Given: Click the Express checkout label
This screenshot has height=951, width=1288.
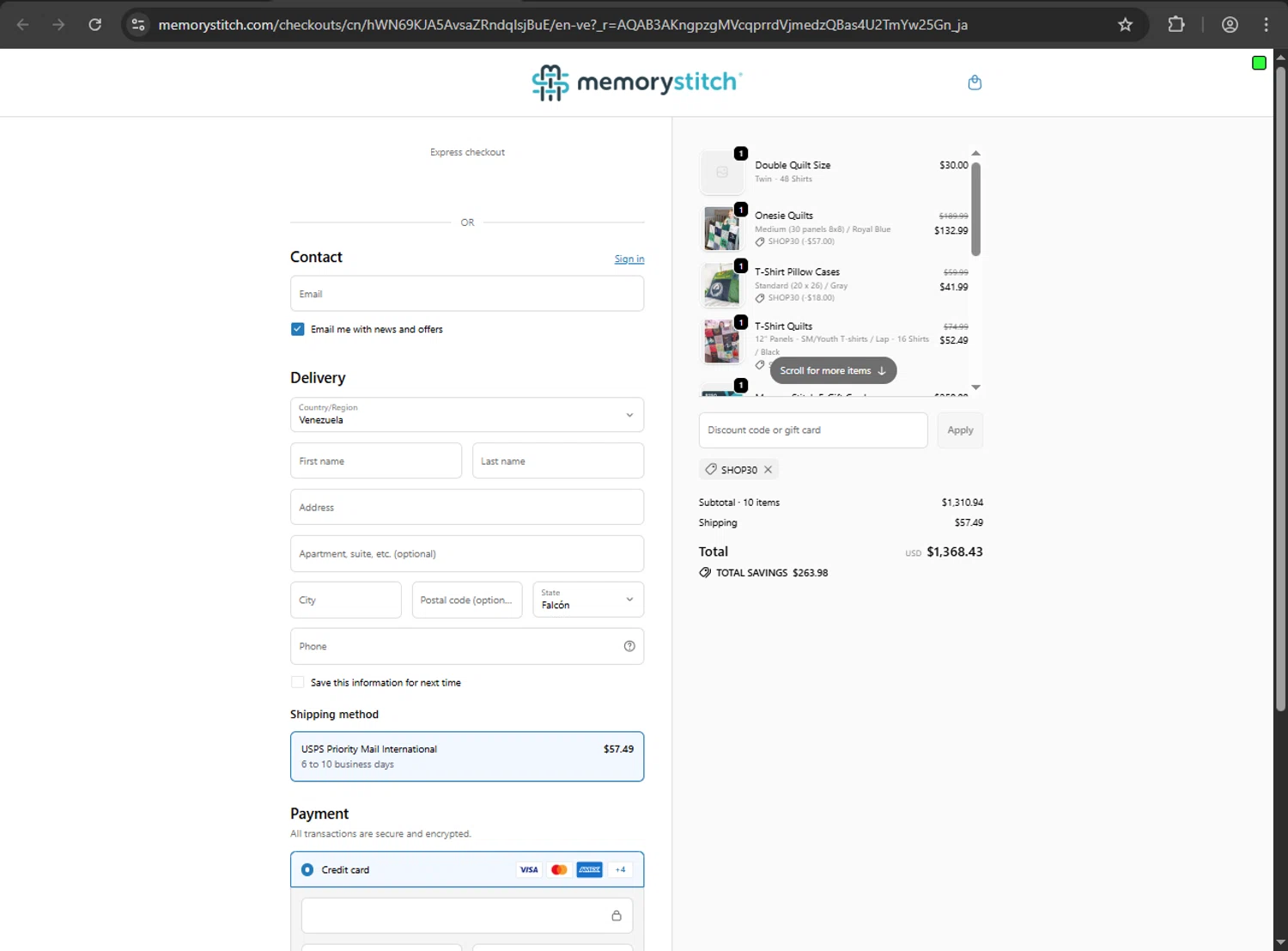Looking at the screenshot, I should 467,152.
